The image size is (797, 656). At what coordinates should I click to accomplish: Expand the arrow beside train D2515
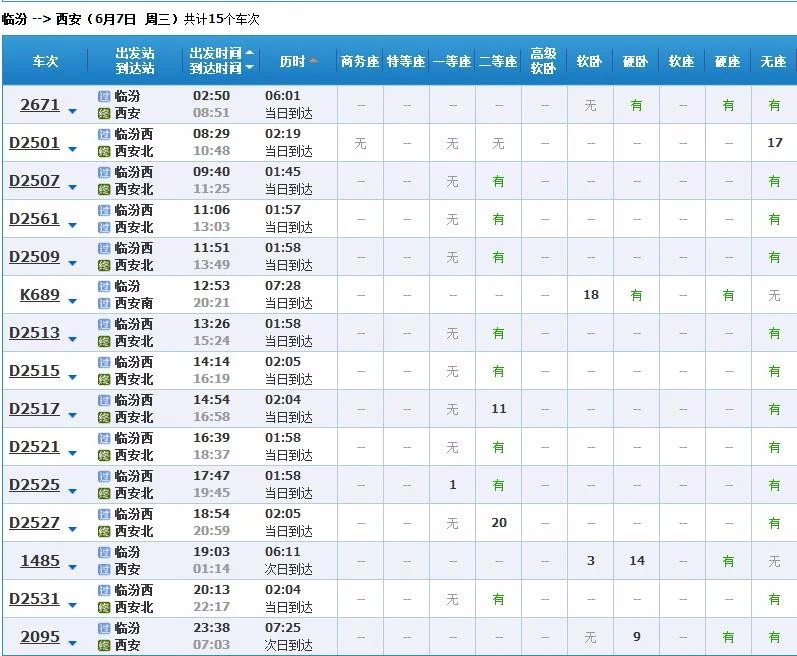[x=73, y=377]
